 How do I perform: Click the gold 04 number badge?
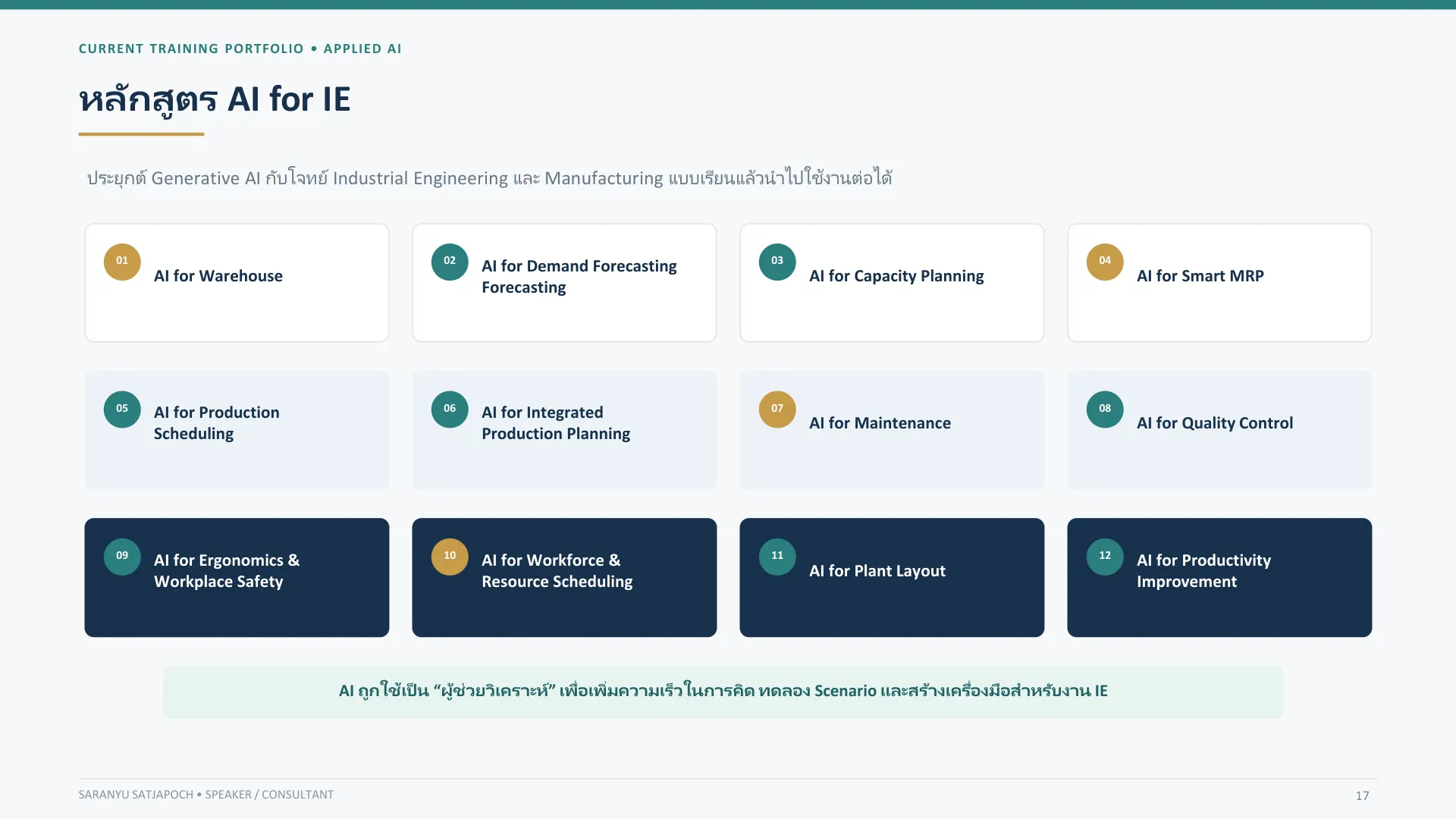click(x=1105, y=262)
